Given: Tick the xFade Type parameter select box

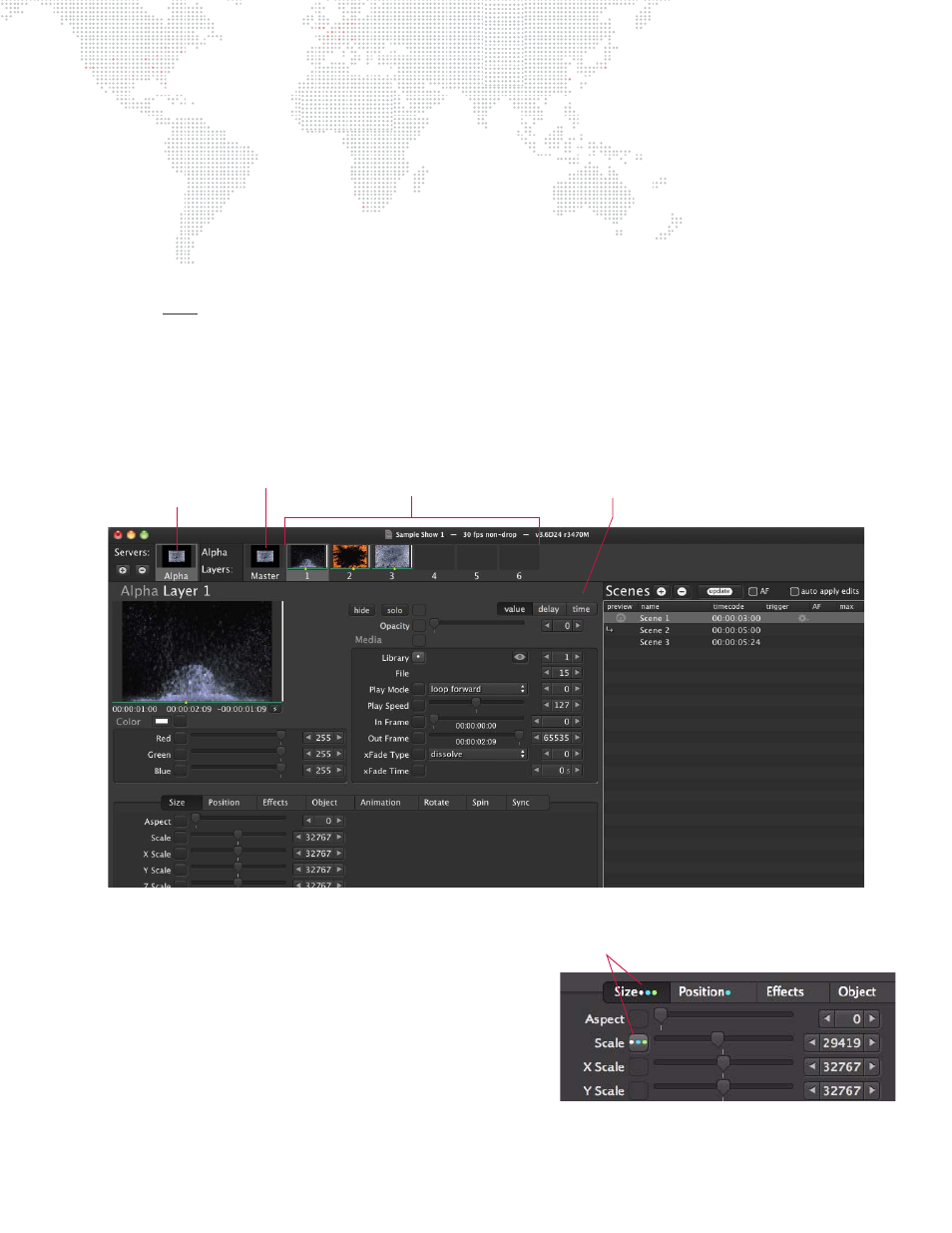Looking at the screenshot, I should click(419, 755).
